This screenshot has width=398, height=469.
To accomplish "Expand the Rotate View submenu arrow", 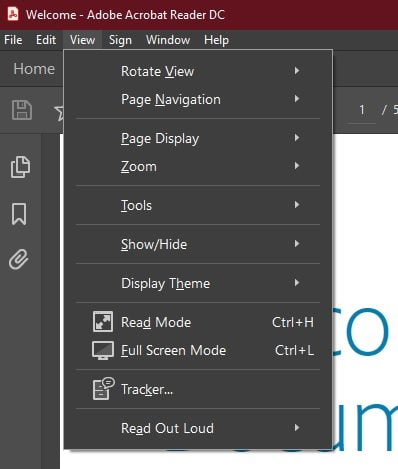I will (297, 71).
